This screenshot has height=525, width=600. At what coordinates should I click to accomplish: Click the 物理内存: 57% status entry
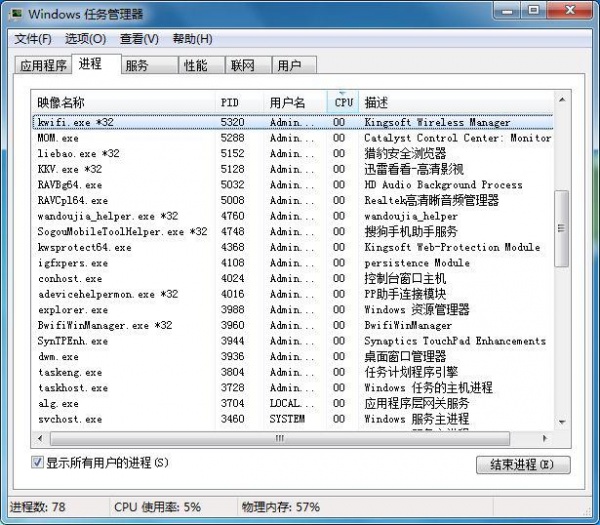point(280,507)
